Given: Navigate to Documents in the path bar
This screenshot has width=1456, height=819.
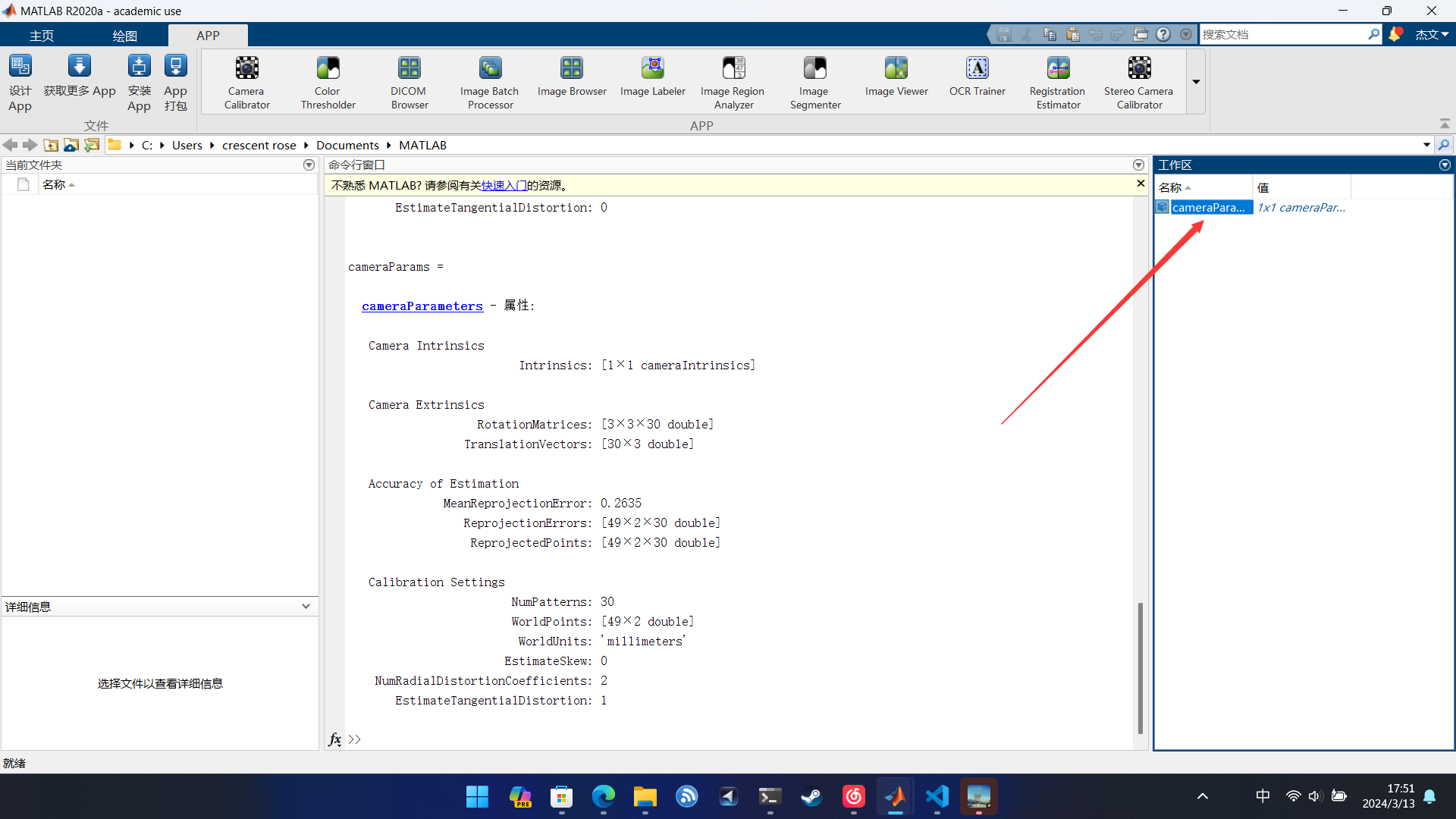Looking at the screenshot, I should point(347,145).
